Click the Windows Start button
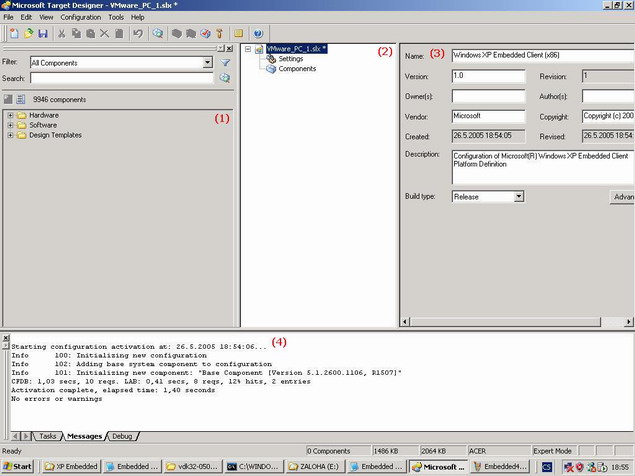This screenshot has width=635, height=476. click(x=17, y=467)
